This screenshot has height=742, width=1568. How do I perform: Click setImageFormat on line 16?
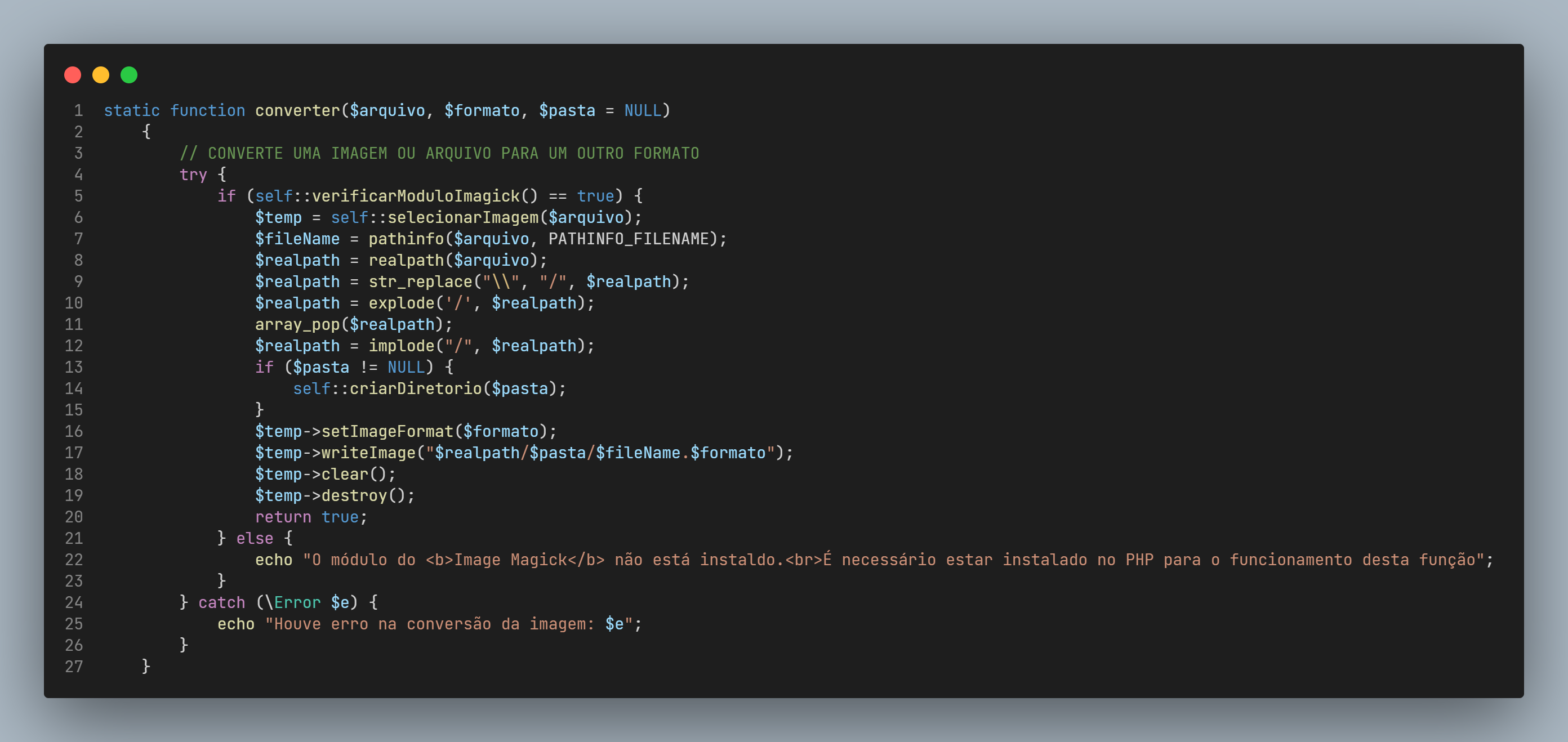[x=387, y=431]
